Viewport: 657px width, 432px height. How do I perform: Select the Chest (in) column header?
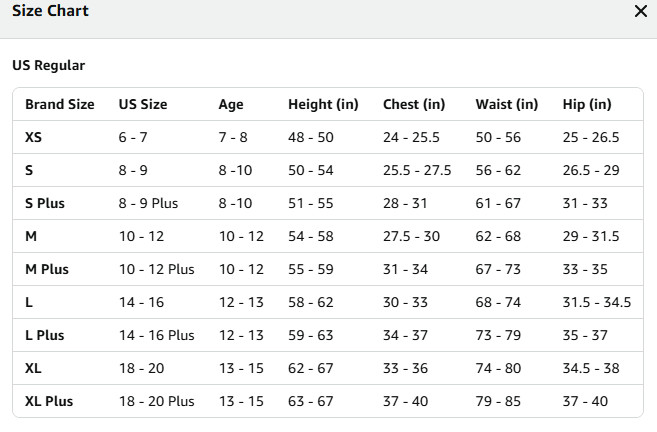tap(414, 104)
